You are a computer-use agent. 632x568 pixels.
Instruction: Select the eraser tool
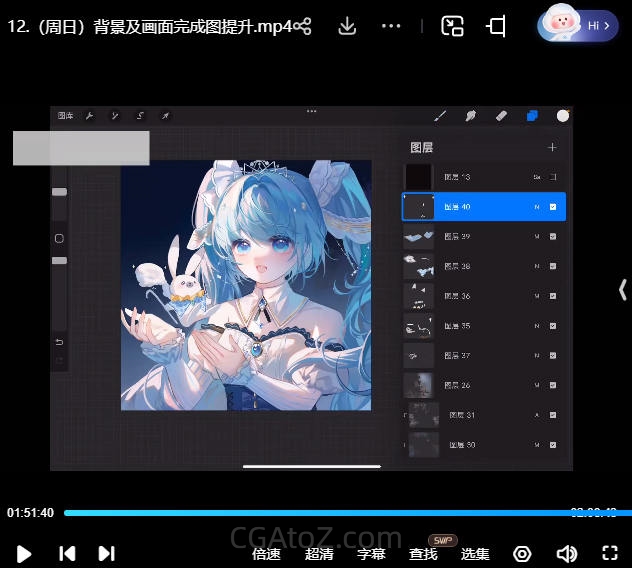(x=501, y=116)
